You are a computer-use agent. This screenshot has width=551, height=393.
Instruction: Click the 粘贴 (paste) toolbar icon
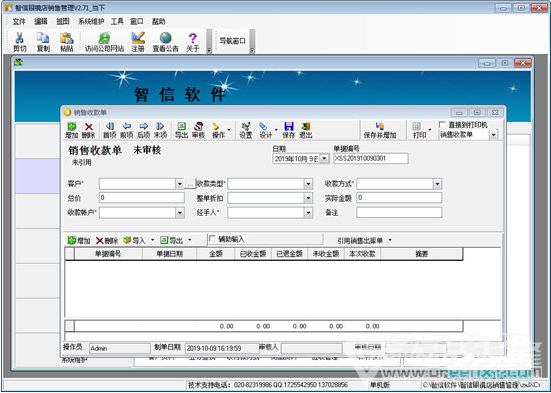coord(66,38)
